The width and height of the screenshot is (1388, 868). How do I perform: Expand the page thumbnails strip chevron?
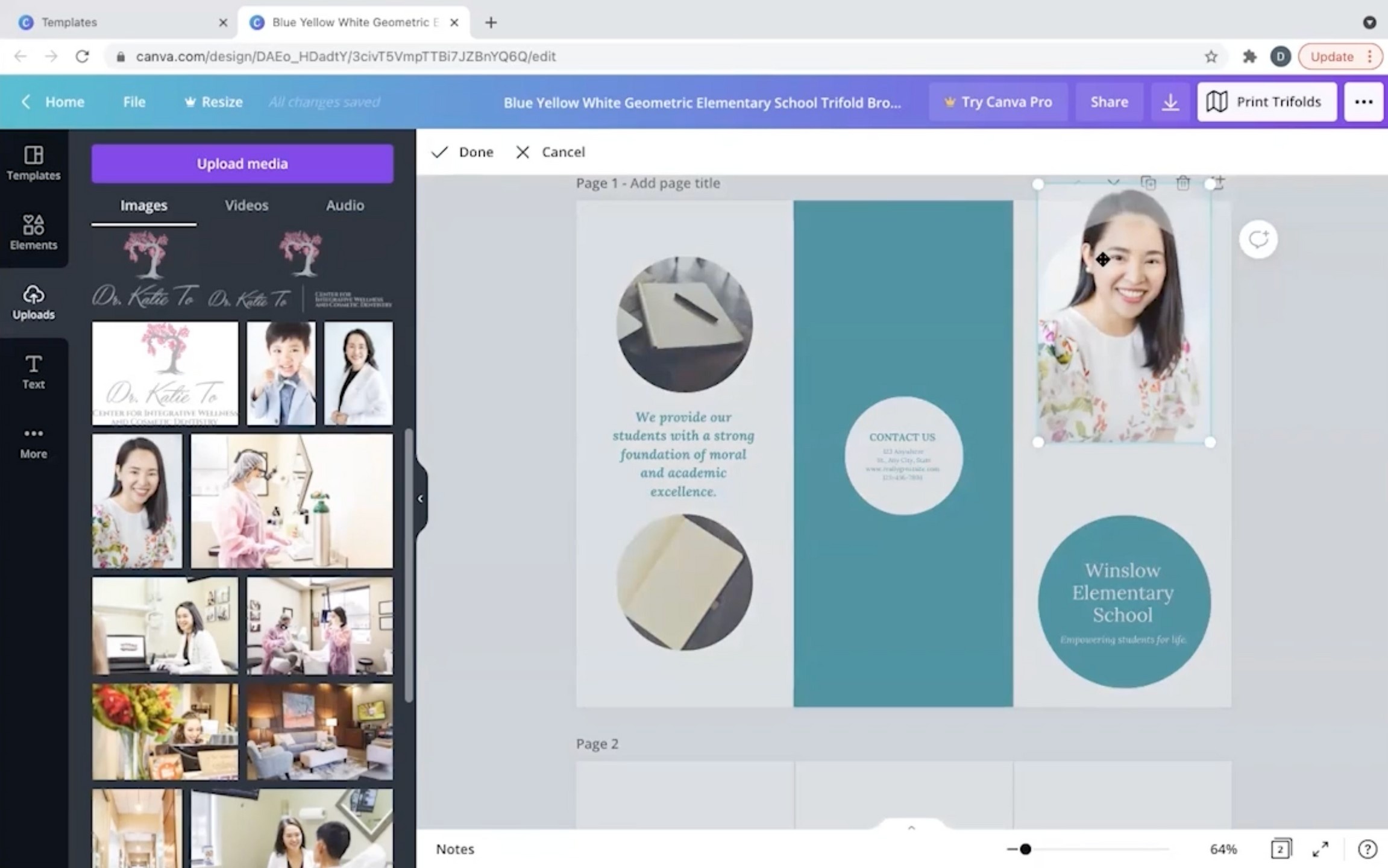coord(911,828)
